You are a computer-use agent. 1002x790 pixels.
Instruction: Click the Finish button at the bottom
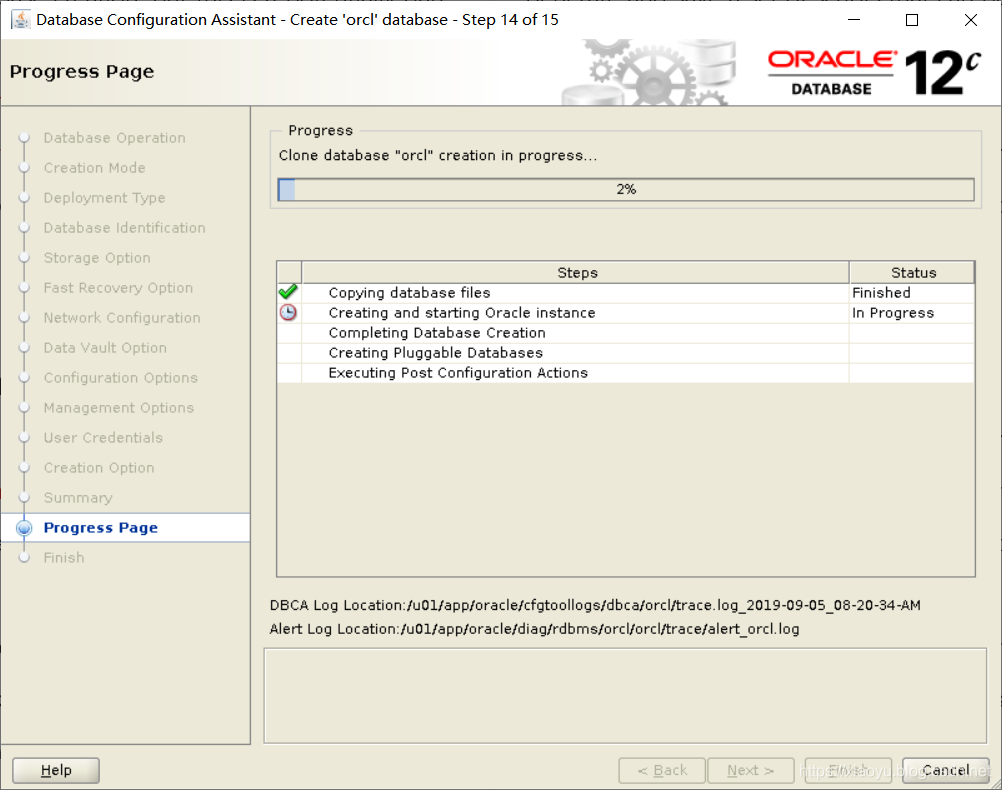pyautogui.click(x=848, y=770)
